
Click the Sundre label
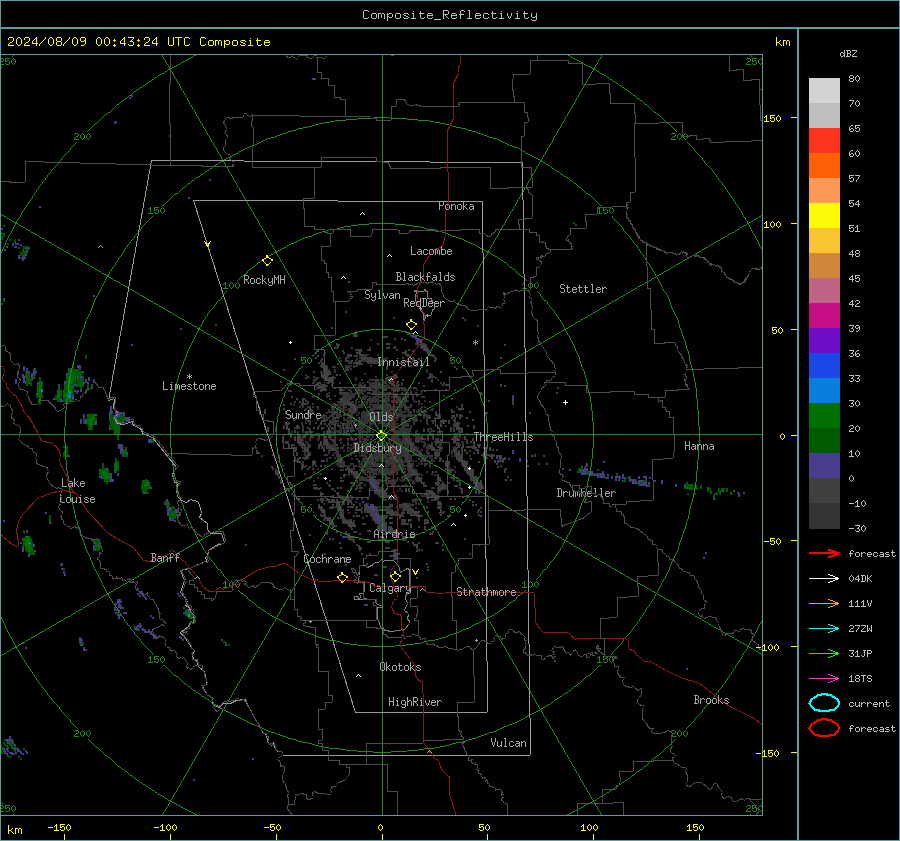(x=303, y=414)
